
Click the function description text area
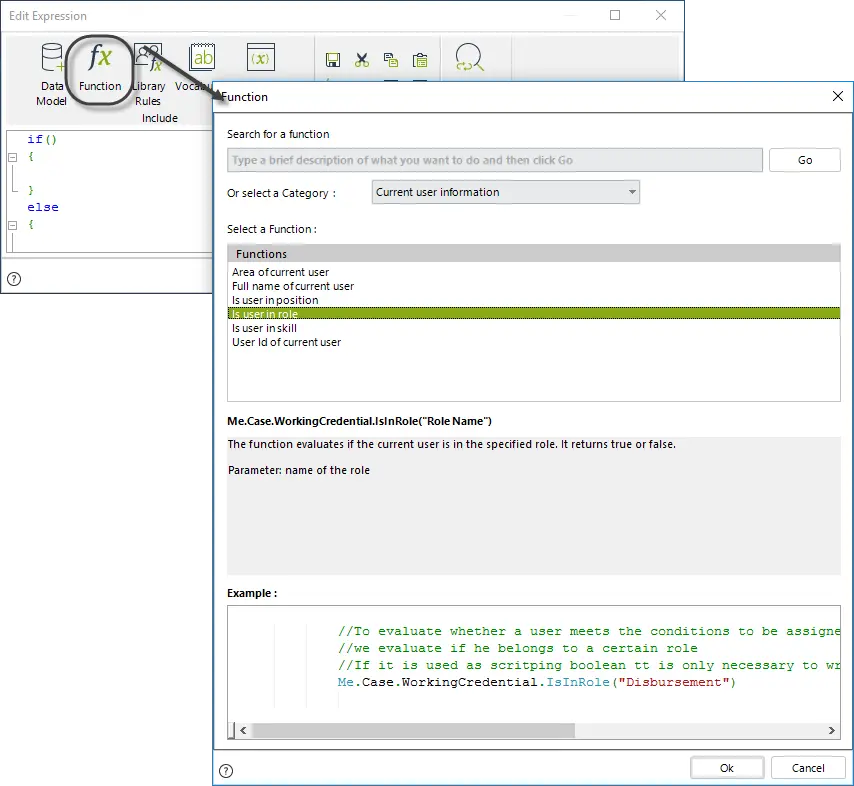(534, 505)
